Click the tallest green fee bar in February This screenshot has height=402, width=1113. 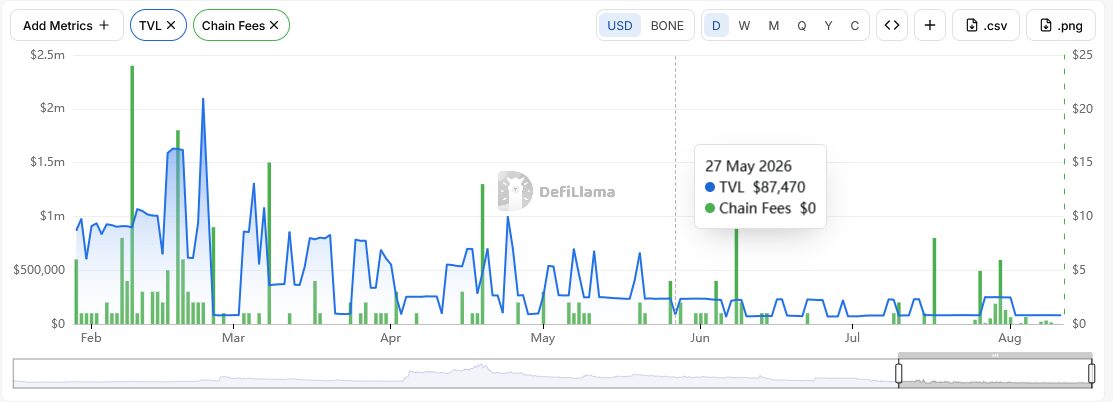132,195
